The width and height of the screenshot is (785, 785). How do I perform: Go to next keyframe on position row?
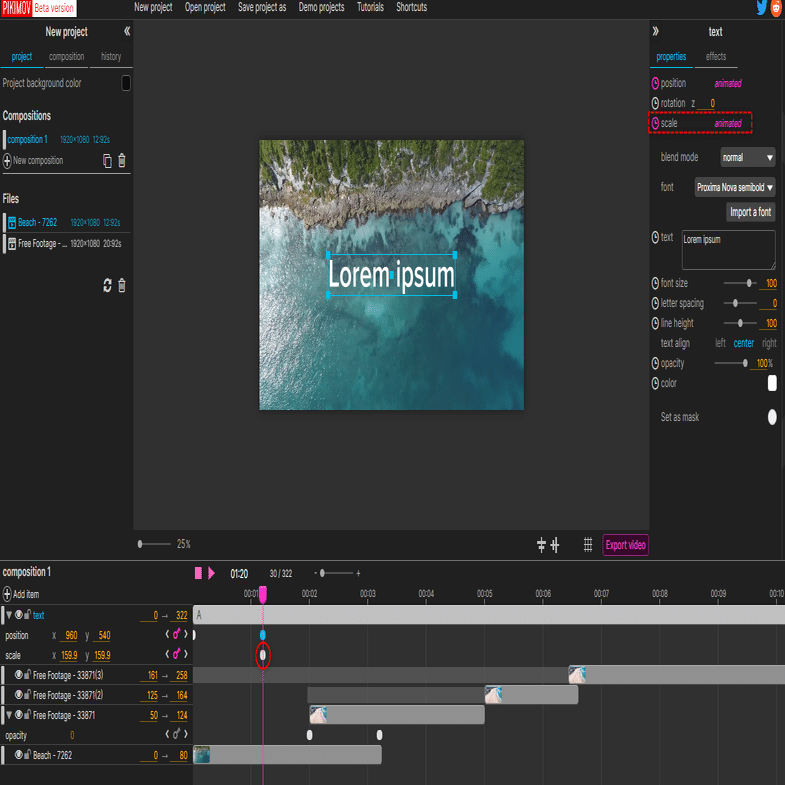click(x=186, y=634)
